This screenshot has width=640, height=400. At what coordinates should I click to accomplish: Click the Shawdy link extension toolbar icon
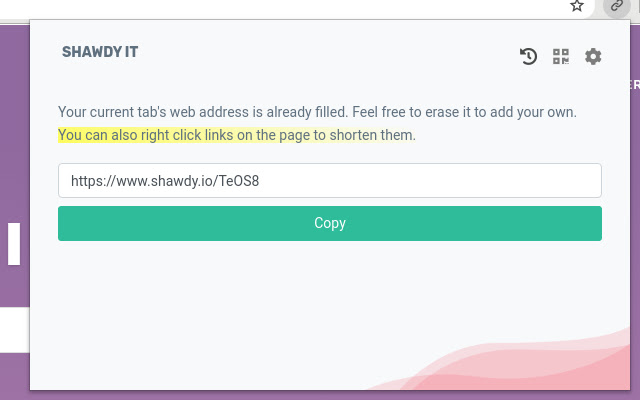pyautogui.click(x=617, y=6)
